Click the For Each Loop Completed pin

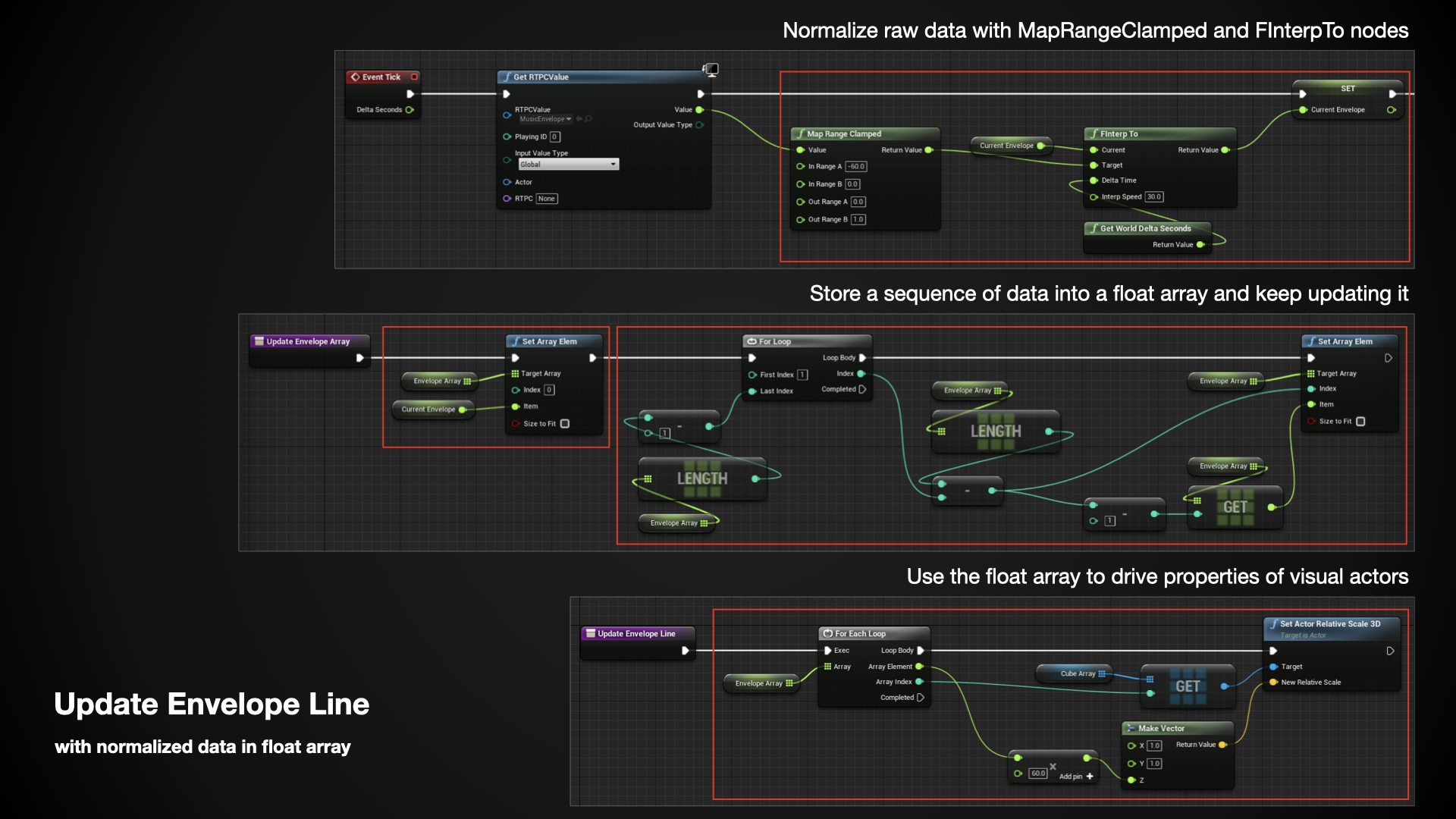click(921, 698)
